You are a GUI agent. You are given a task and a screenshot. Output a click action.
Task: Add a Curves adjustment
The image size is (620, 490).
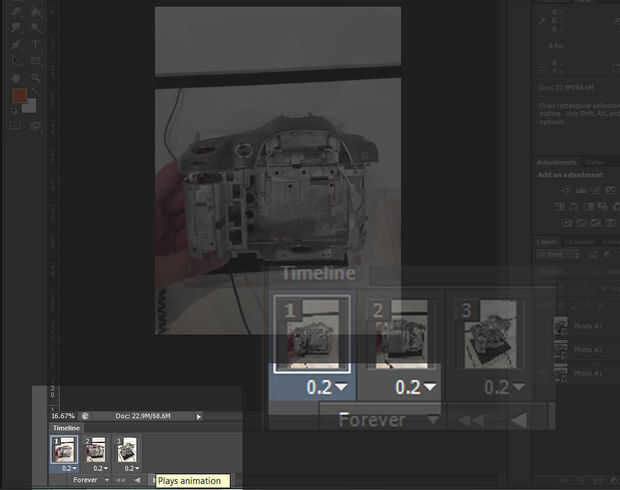coord(596,190)
